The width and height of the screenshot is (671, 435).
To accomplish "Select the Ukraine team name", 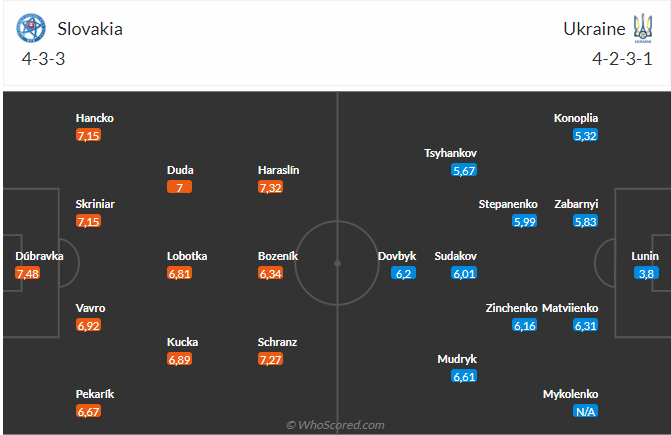I will pos(593,28).
